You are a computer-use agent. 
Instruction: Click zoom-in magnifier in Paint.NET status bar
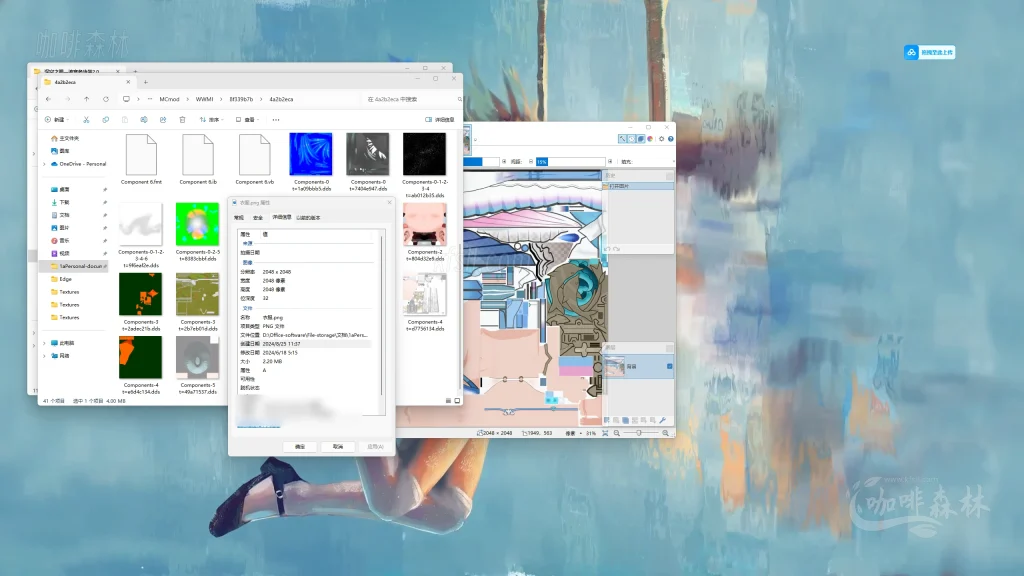[665, 433]
